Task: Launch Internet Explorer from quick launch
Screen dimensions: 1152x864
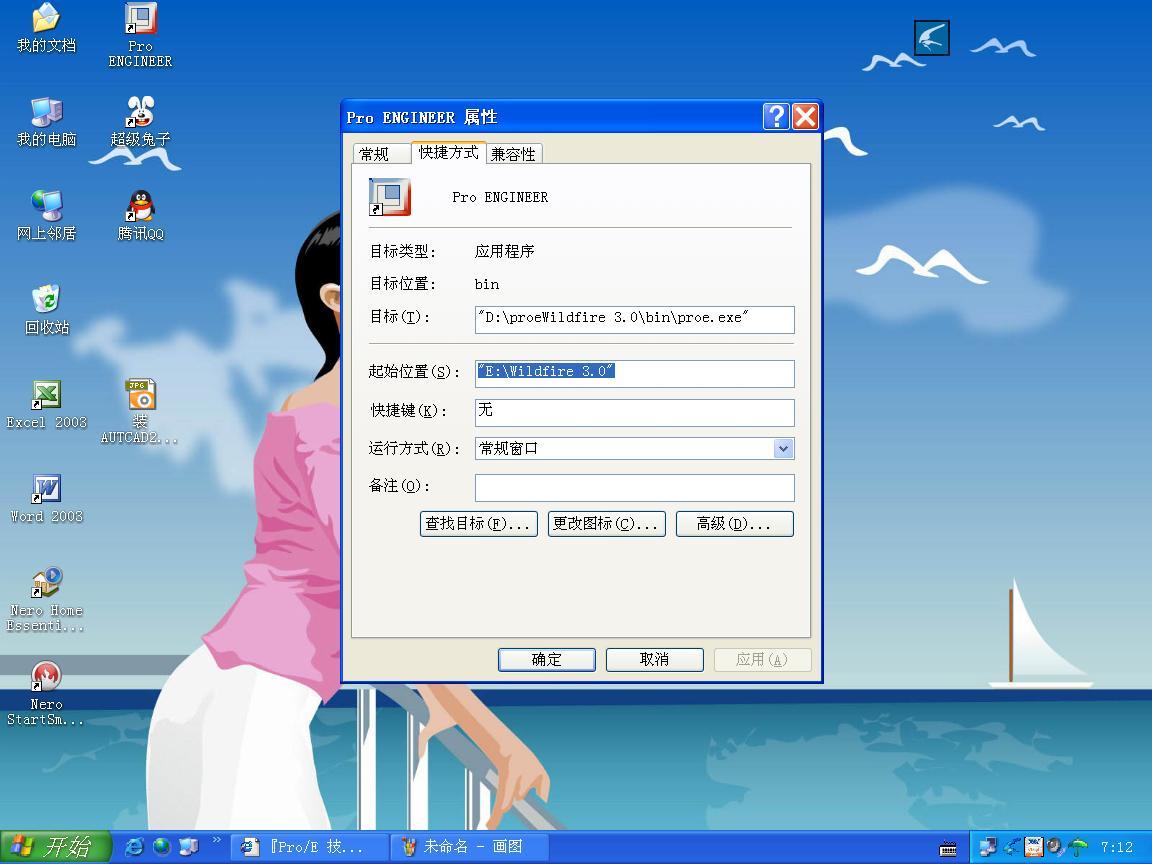Action: (x=134, y=847)
